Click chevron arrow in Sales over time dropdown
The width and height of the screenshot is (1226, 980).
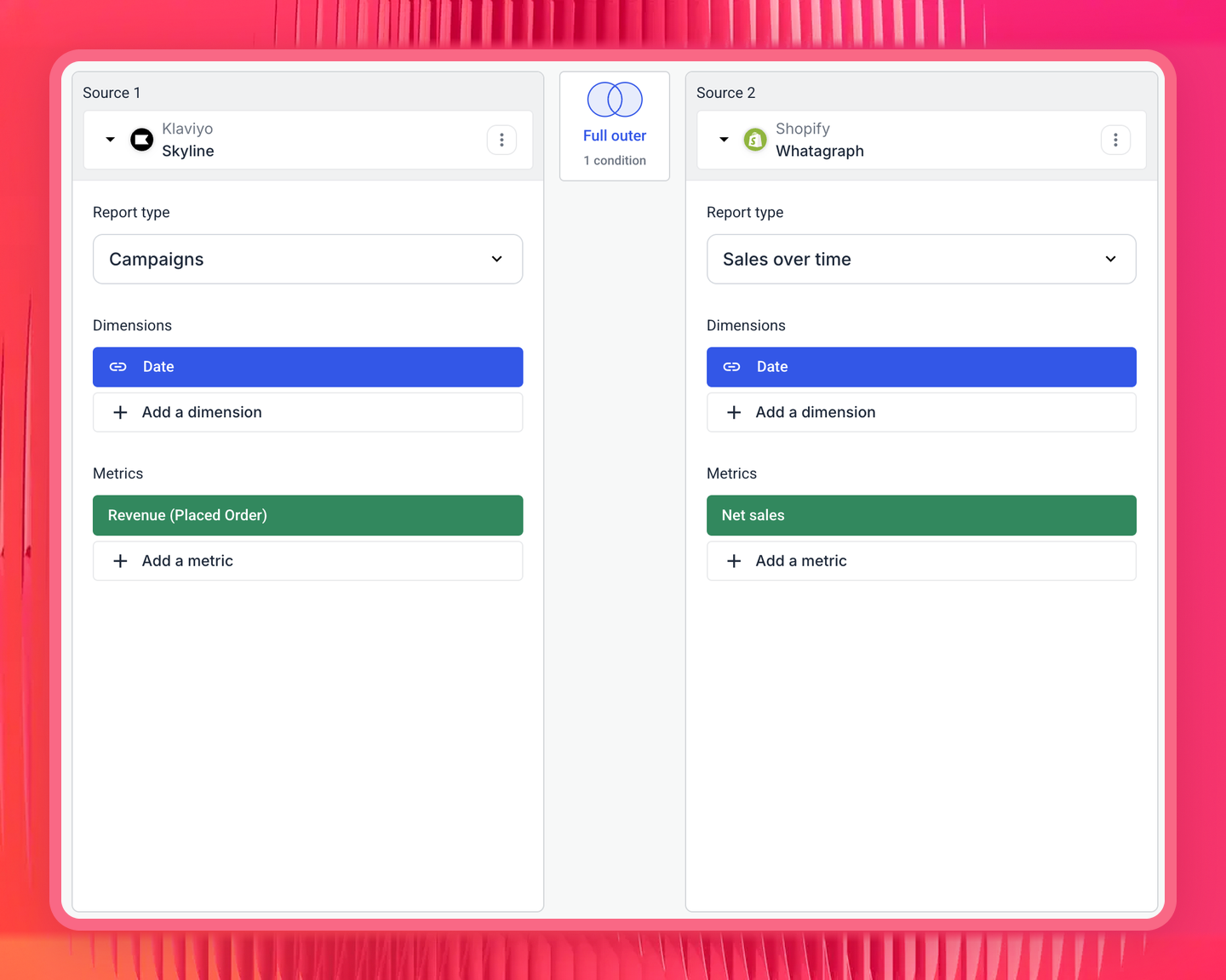pos(1110,259)
